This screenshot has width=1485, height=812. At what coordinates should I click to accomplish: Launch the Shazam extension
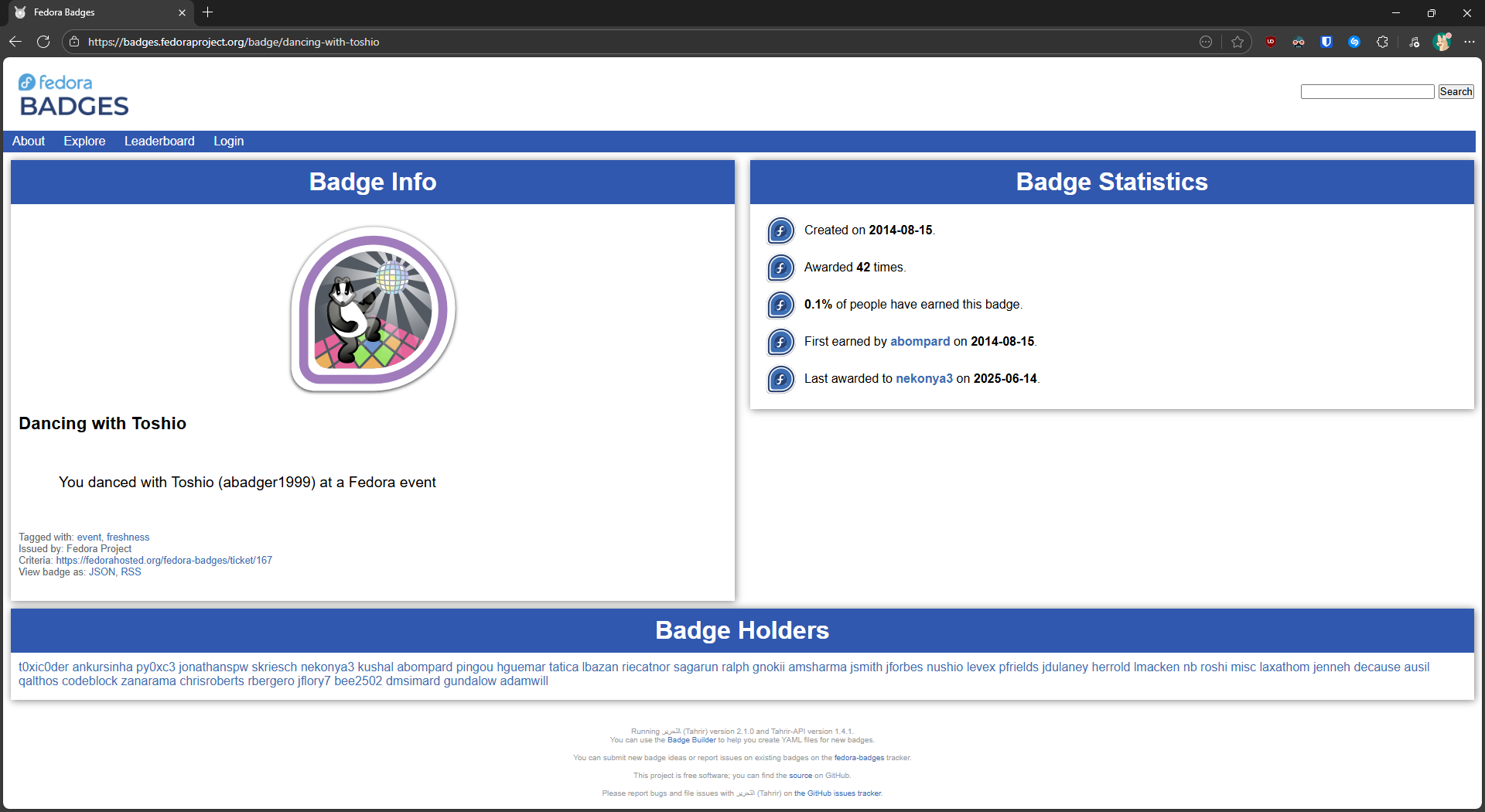[x=1354, y=42]
